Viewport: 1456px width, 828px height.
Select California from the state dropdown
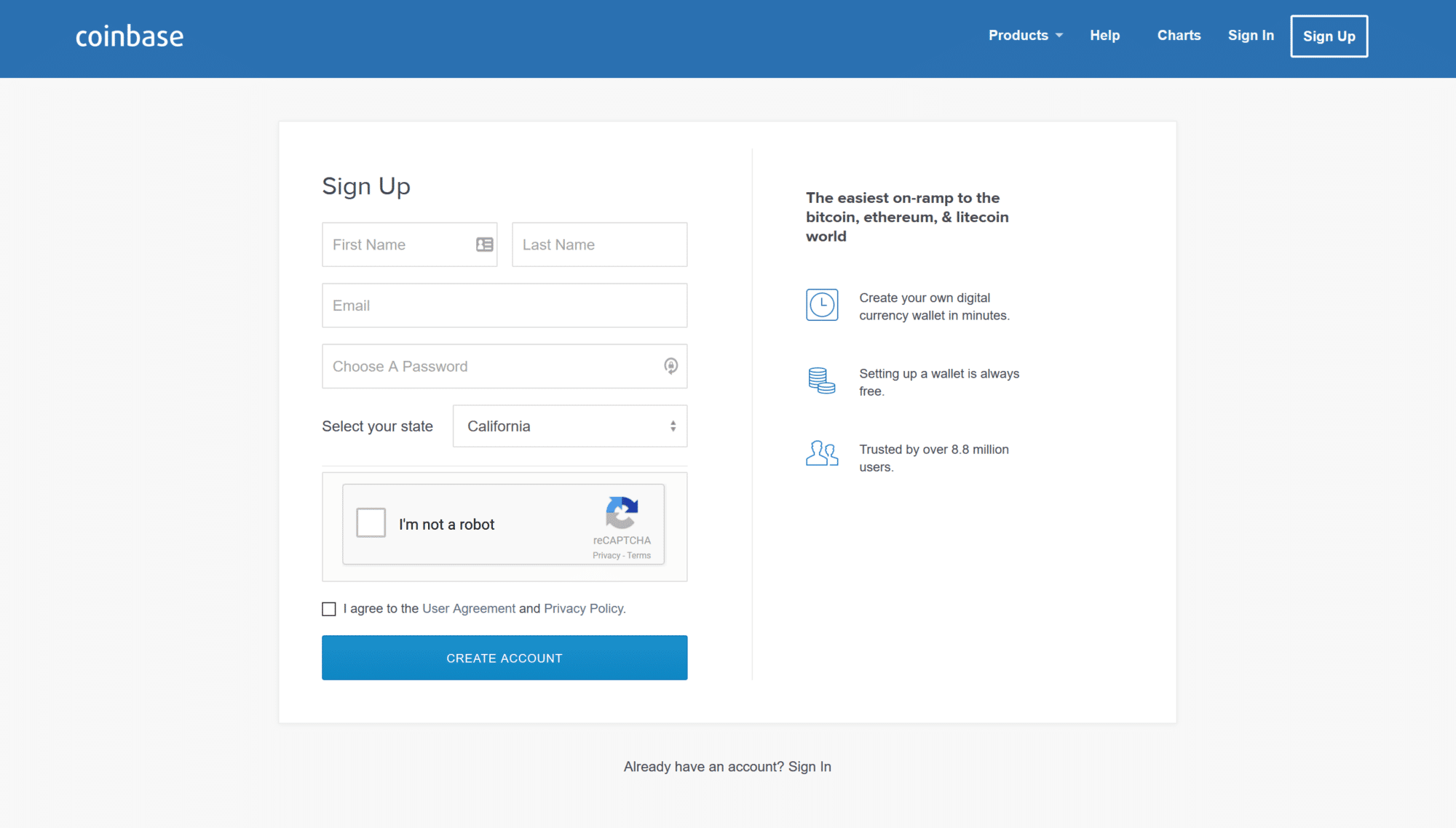pos(568,426)
